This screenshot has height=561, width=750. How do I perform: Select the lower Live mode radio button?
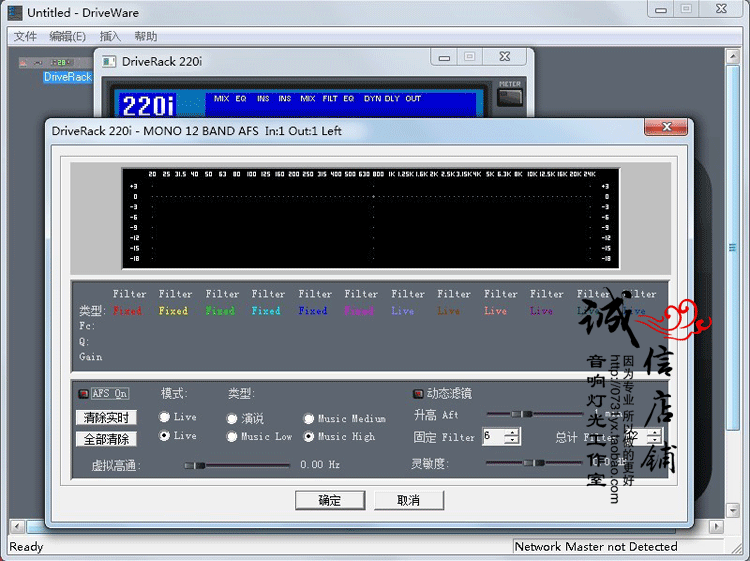(165, 436)
